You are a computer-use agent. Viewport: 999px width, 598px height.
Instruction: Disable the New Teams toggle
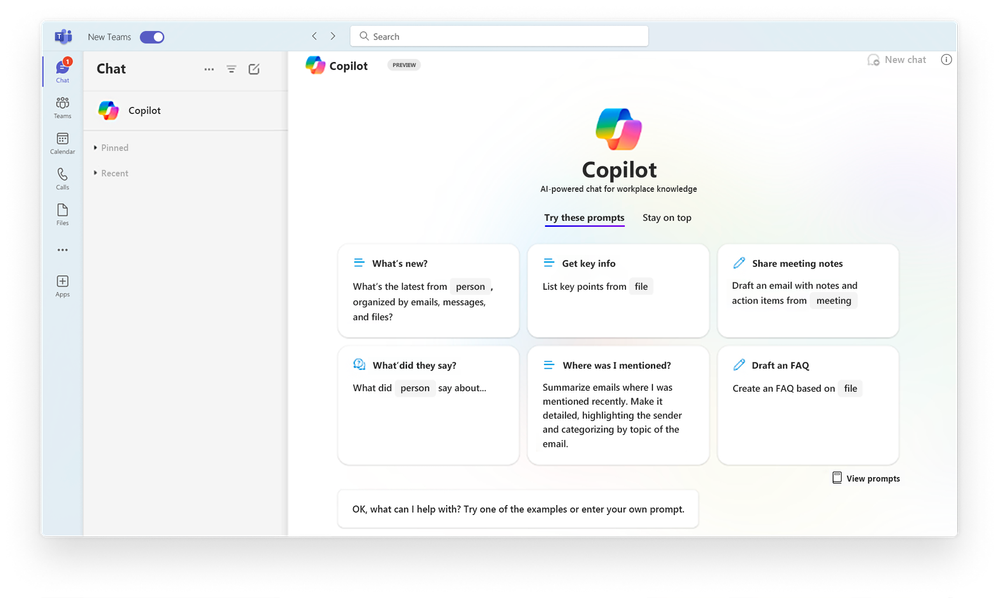(x=151, y=36)
